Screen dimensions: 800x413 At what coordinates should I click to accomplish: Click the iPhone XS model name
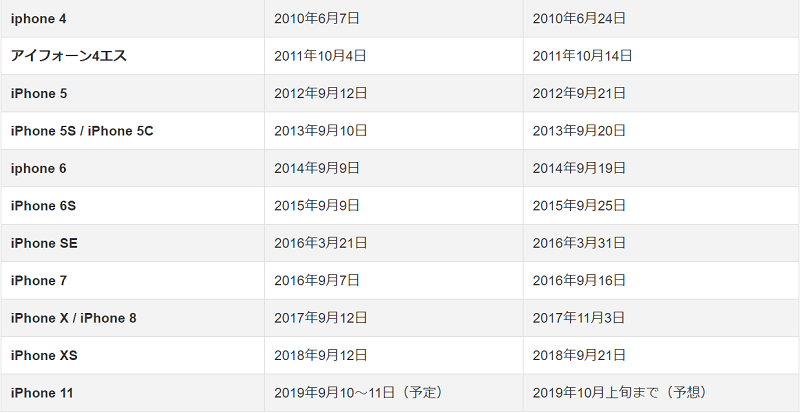coord(44,355)
